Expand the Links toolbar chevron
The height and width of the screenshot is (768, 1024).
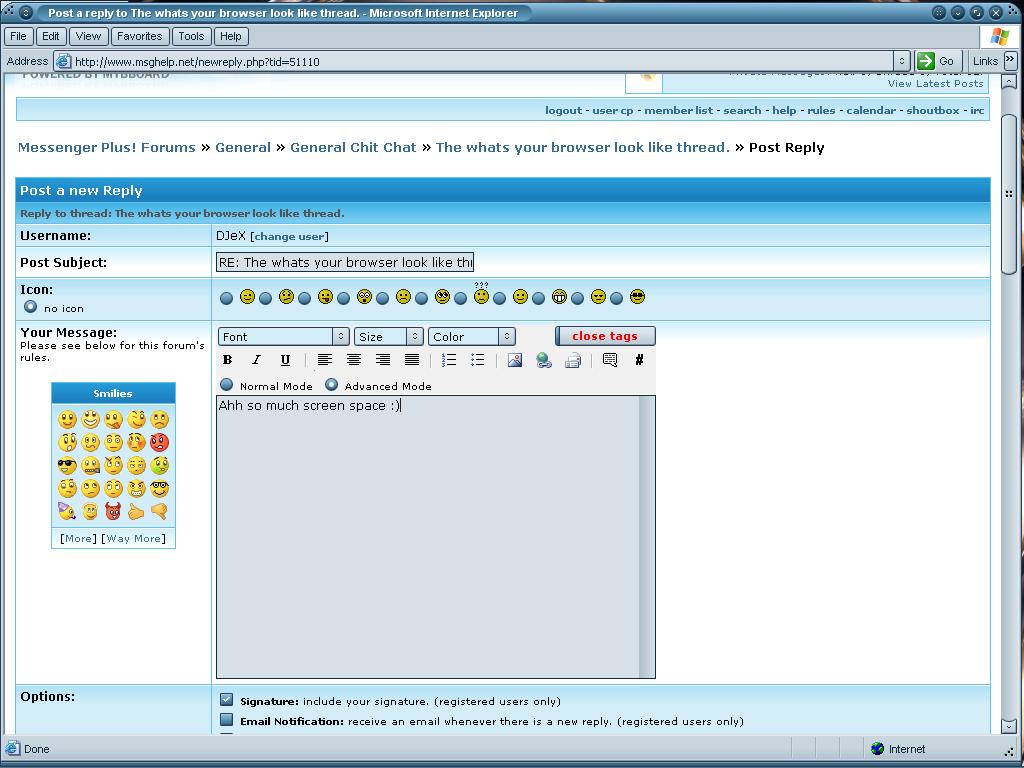(1010, 60)
